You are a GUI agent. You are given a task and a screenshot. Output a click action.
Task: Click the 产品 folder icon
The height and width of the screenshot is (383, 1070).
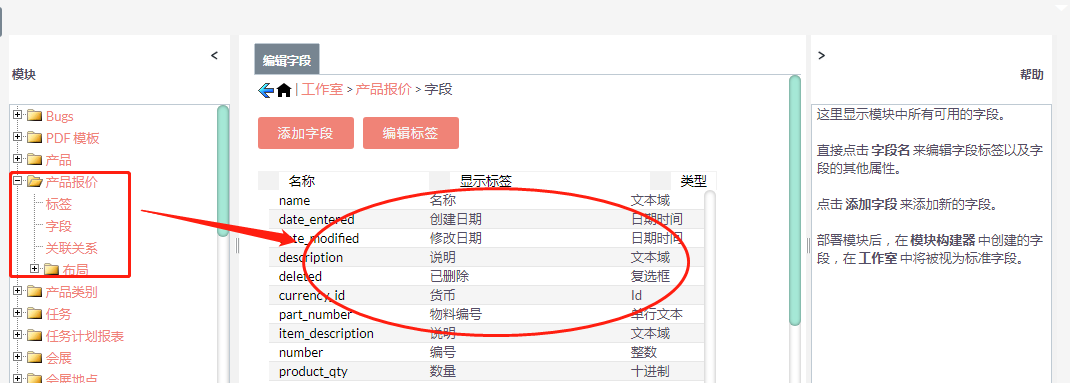pyautogui.click(x=35, y=160)
